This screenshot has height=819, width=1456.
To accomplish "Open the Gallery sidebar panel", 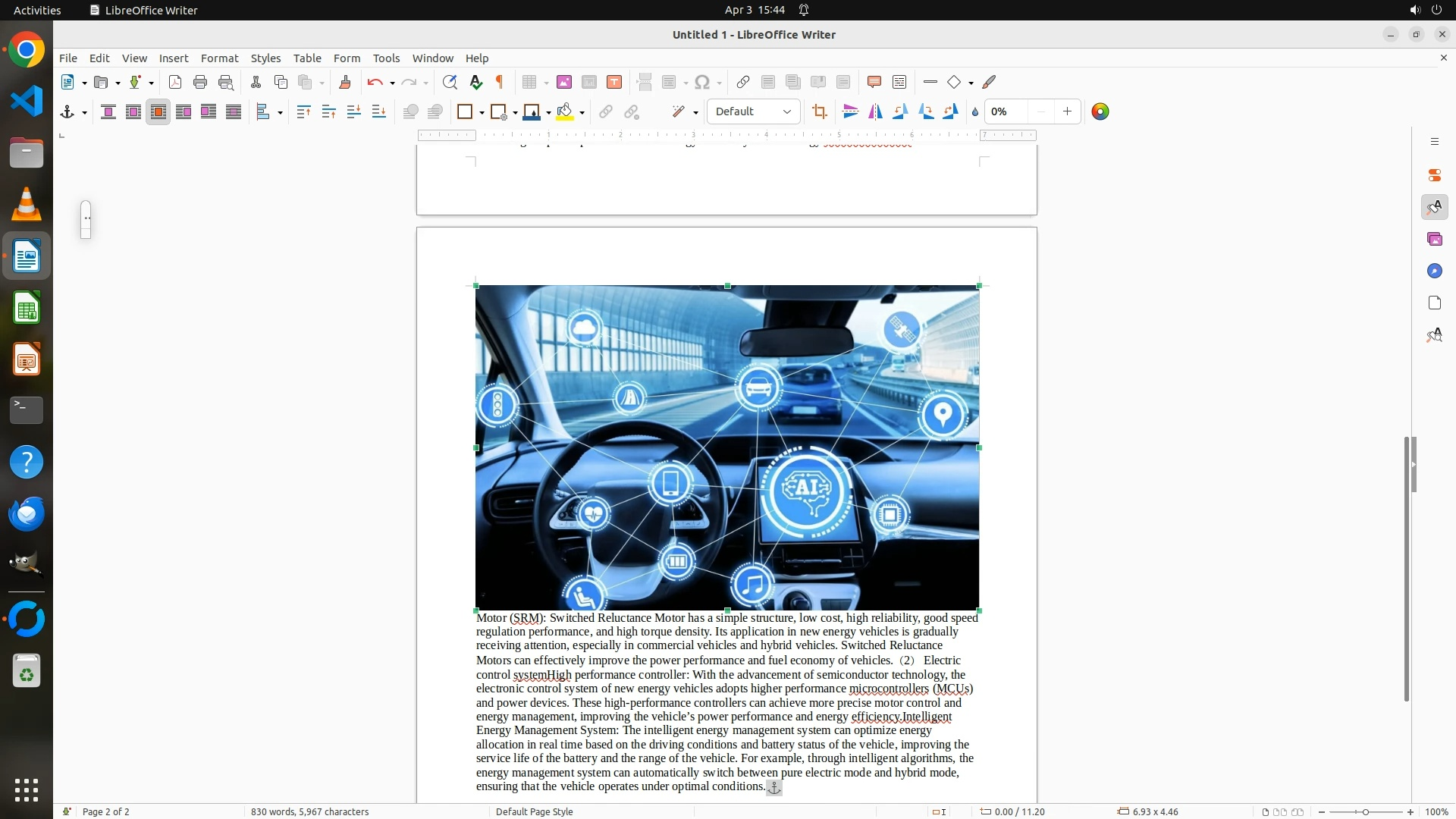I will [1434, 240].
